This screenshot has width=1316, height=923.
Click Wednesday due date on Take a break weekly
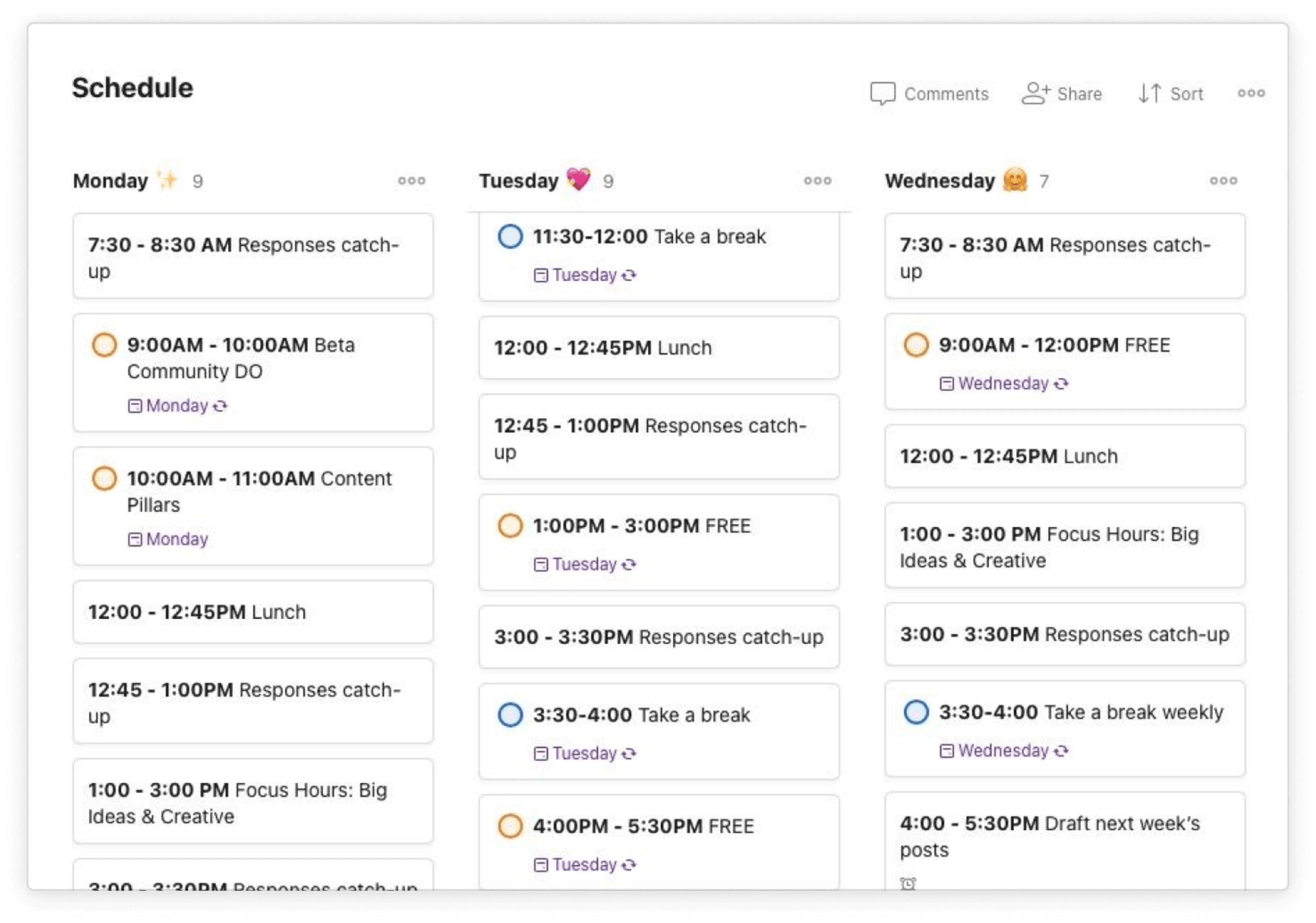tap(1003, 751)
